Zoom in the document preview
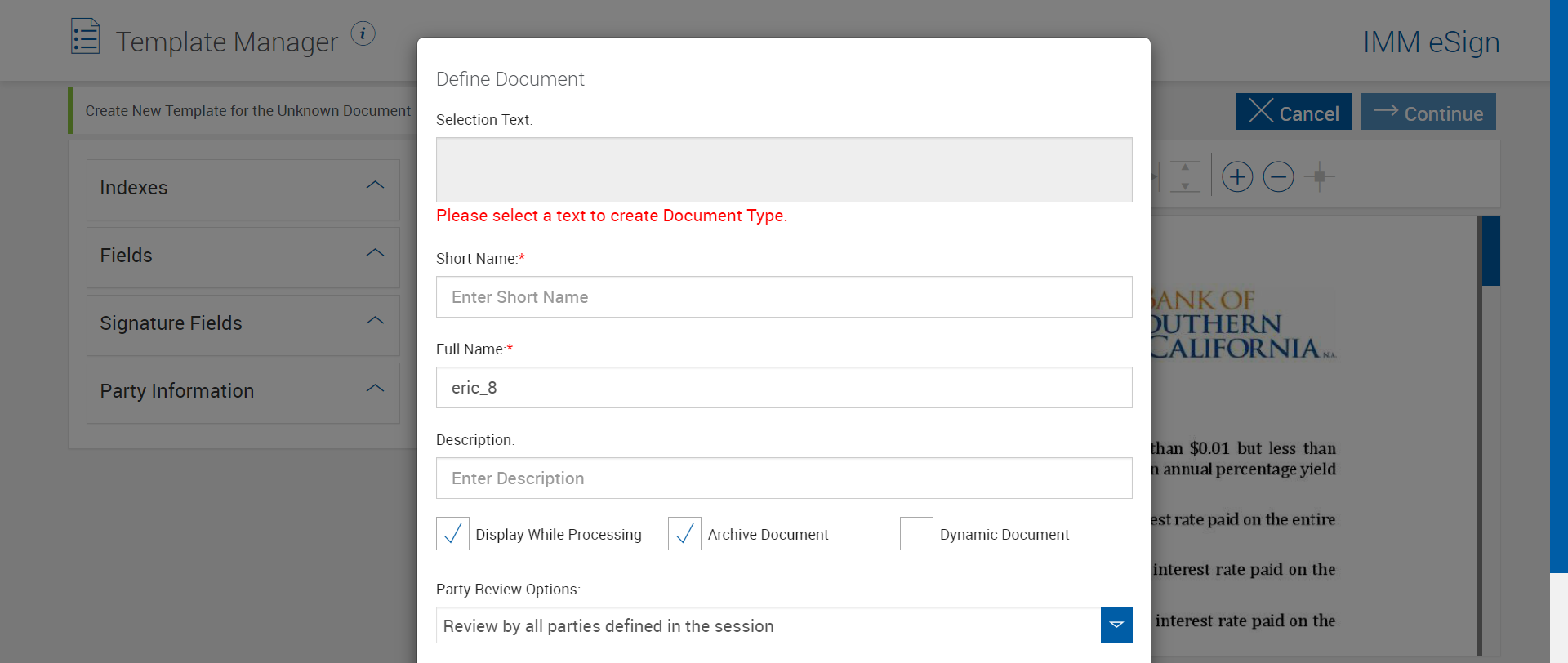 (x=1237, y=176)
